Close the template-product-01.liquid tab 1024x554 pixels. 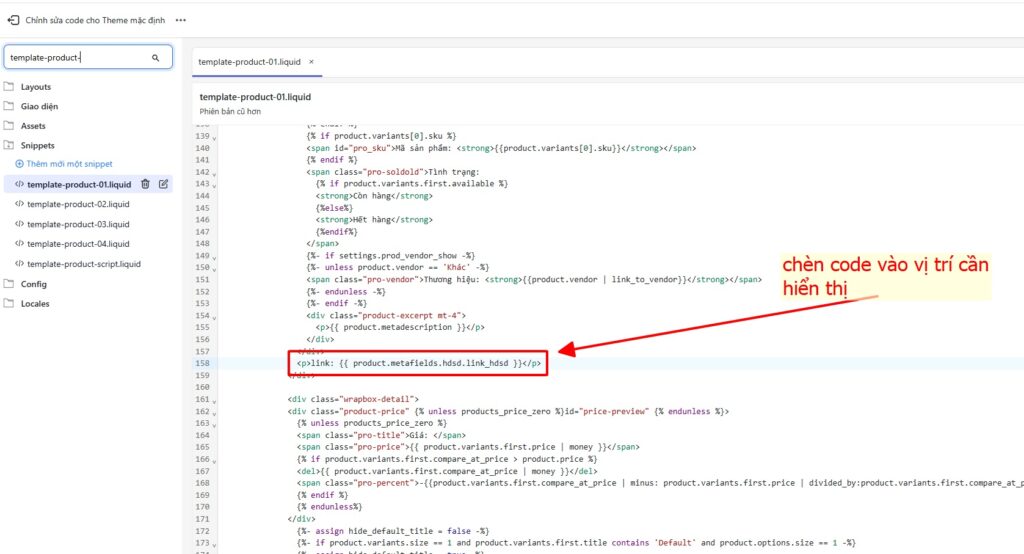310,62
